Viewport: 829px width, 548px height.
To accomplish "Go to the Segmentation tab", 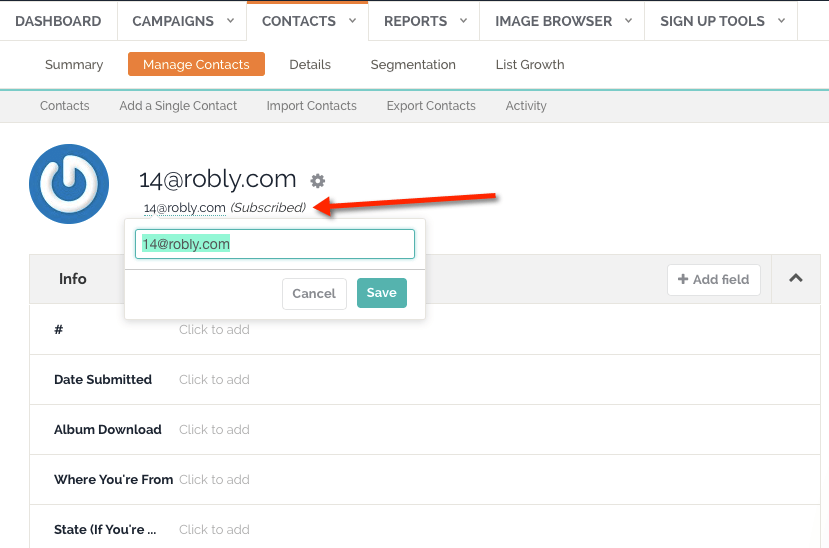I will coord(413,64).
